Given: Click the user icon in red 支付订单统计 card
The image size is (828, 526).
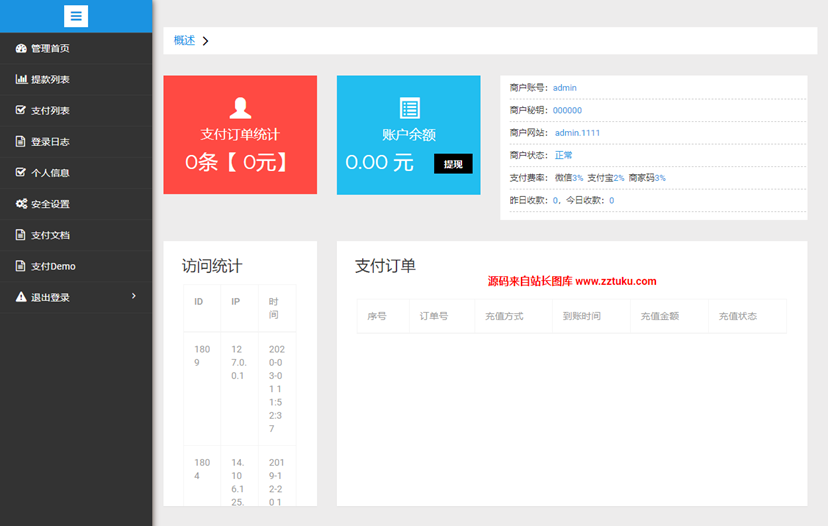Looking at the screenshot, I should [x=240, y=107].
